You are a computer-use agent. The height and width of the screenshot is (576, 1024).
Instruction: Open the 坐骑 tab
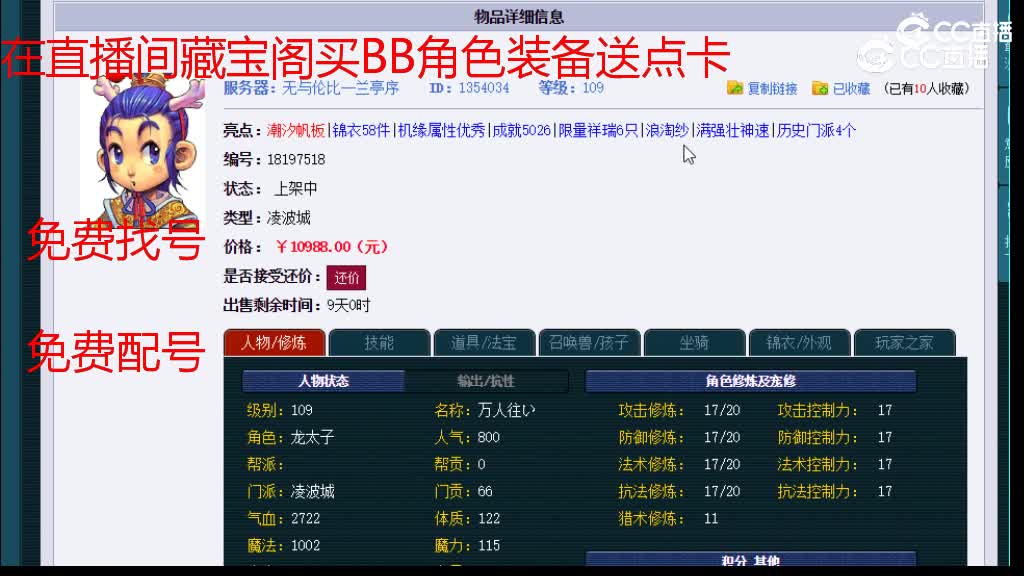[694, 342]
